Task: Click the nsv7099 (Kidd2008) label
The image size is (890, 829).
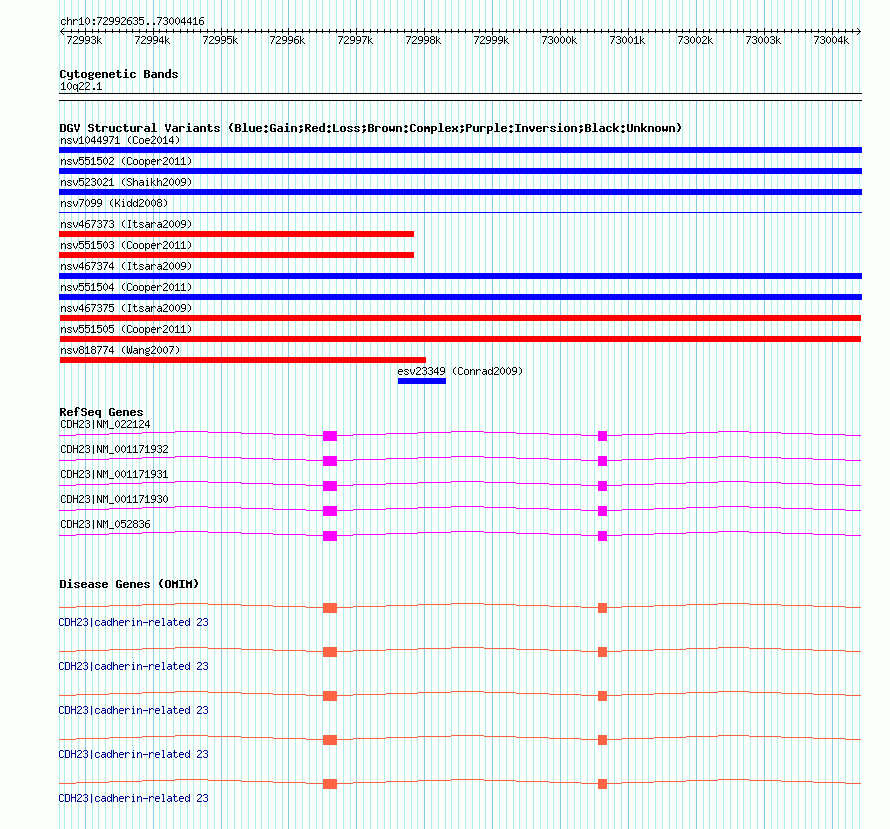Action: point(114,203)
